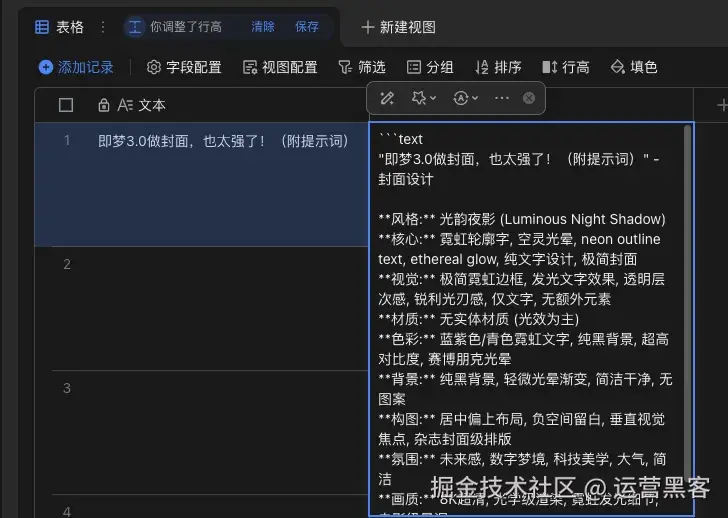Open the three-dot menu beside 表格
This screenshot has height=518, width=728.
pyautogui.click(x=103, y=27)
